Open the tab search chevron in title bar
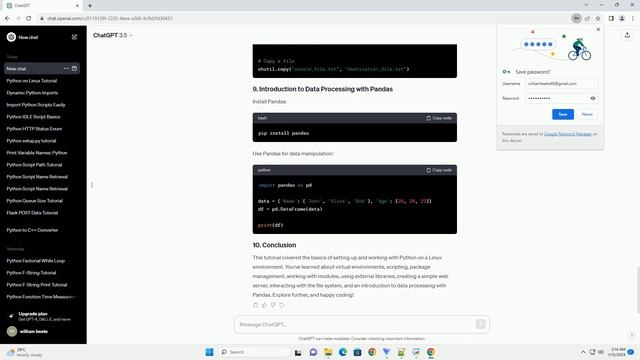The height and width of the screenshot is (360, 640). [586, 5]
